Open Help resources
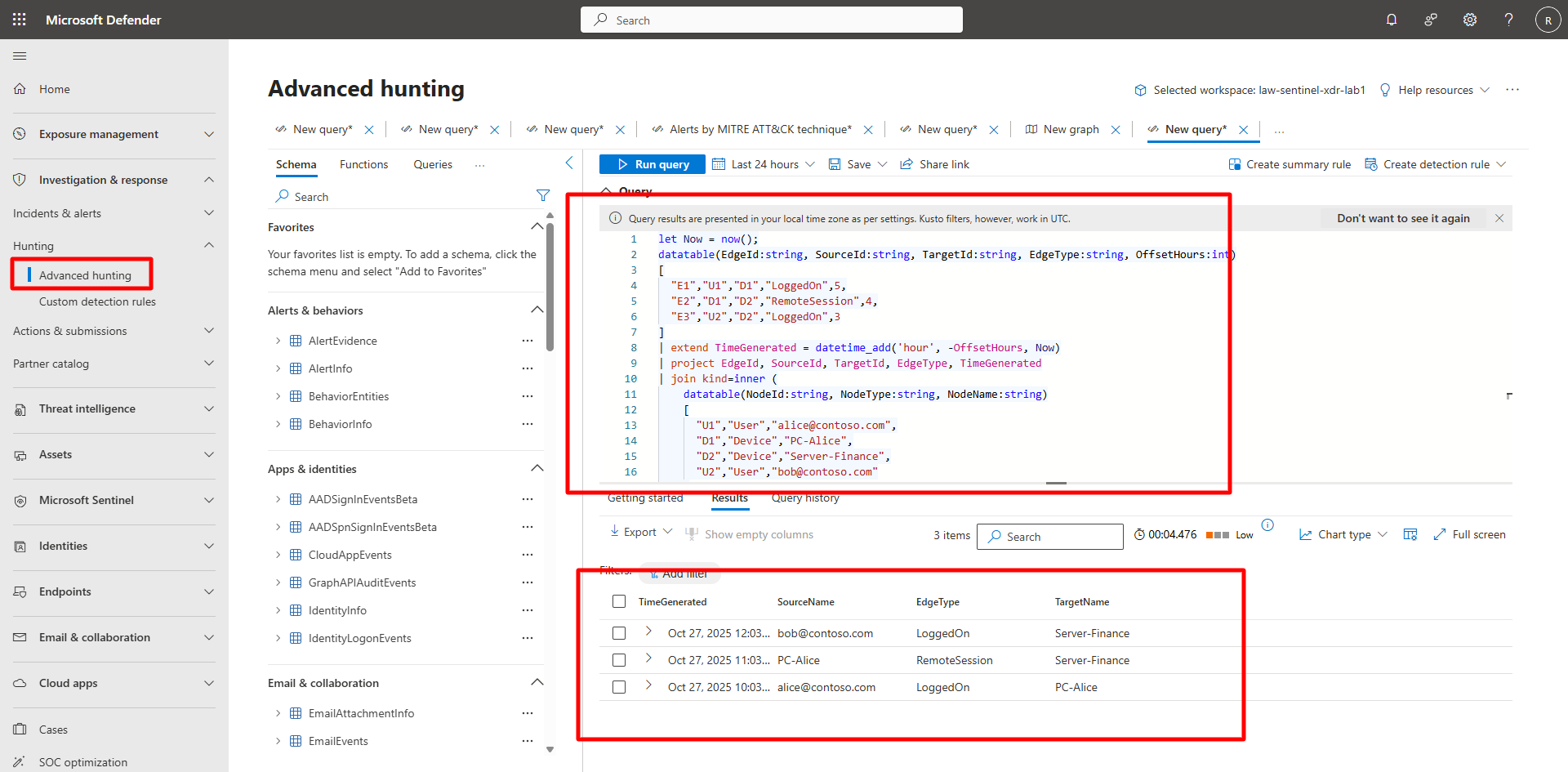This screenshot has height=772, width=1568. coord(1434,90)
